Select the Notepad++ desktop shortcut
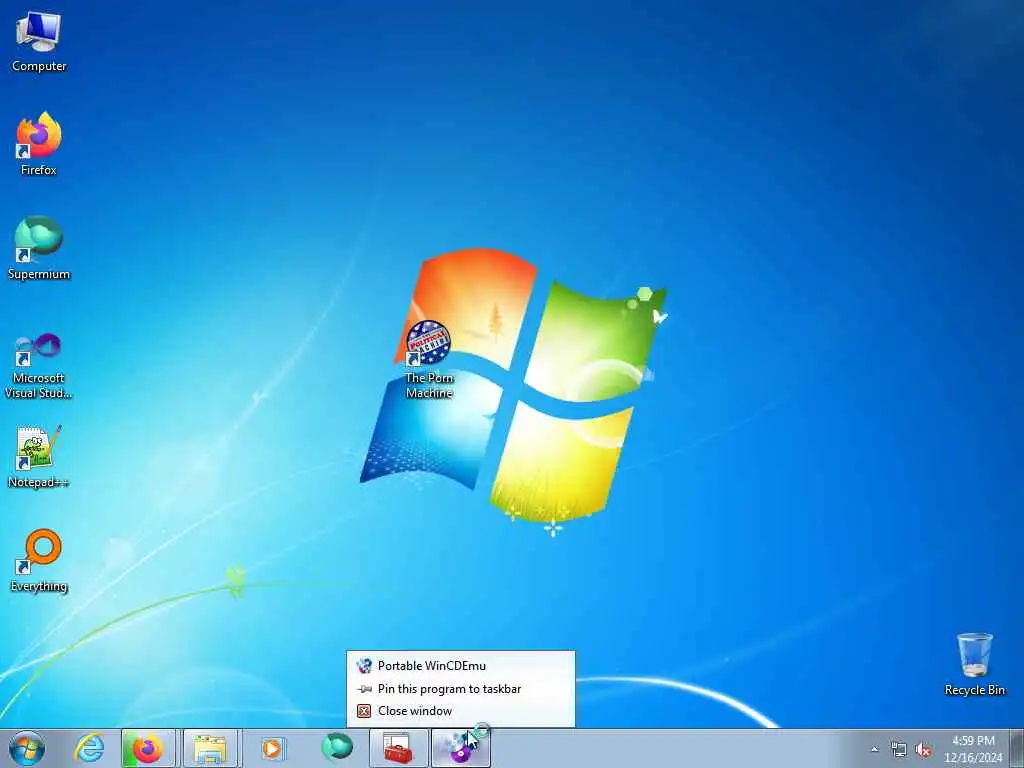 click(x=39, y=456)
